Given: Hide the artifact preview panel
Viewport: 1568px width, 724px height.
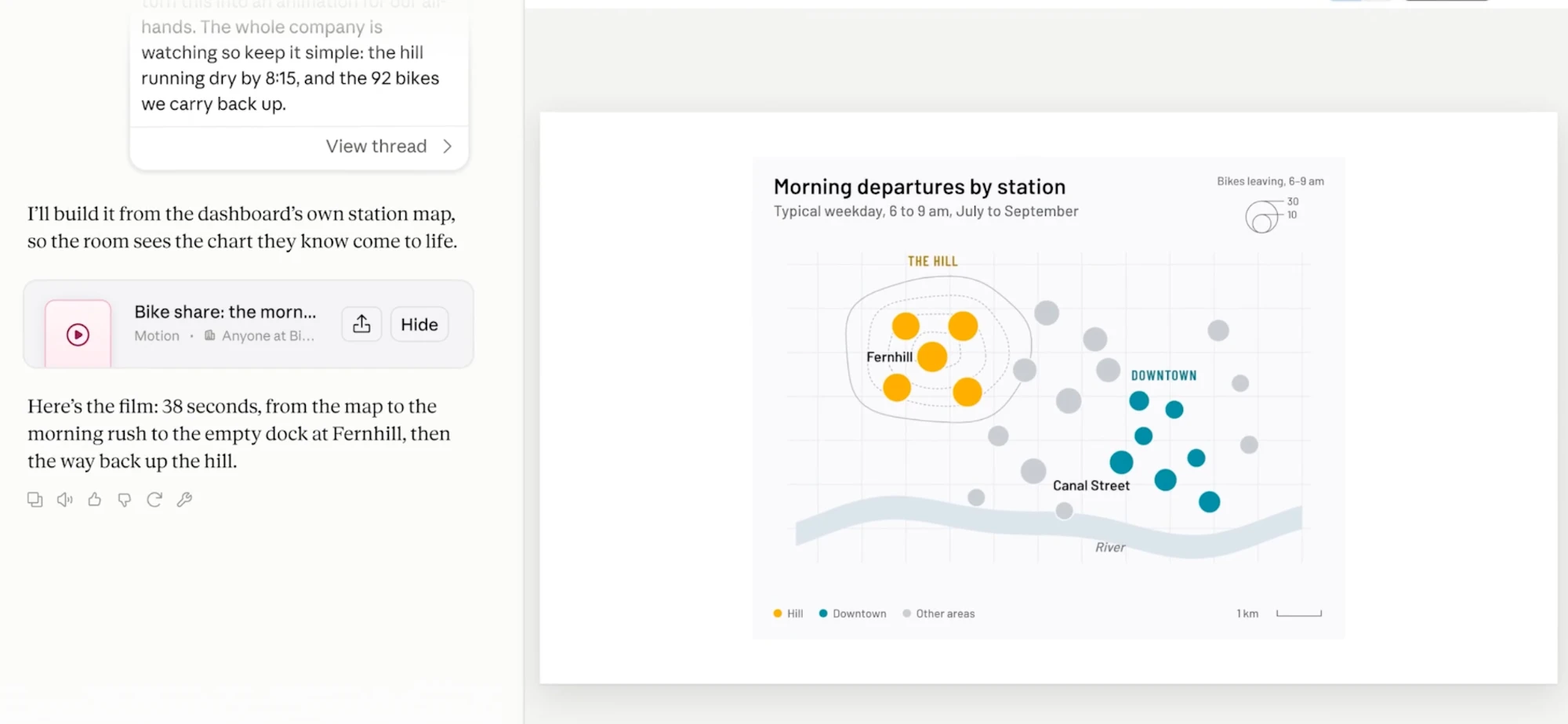Looking at the screenshot, I should (419, 324).
